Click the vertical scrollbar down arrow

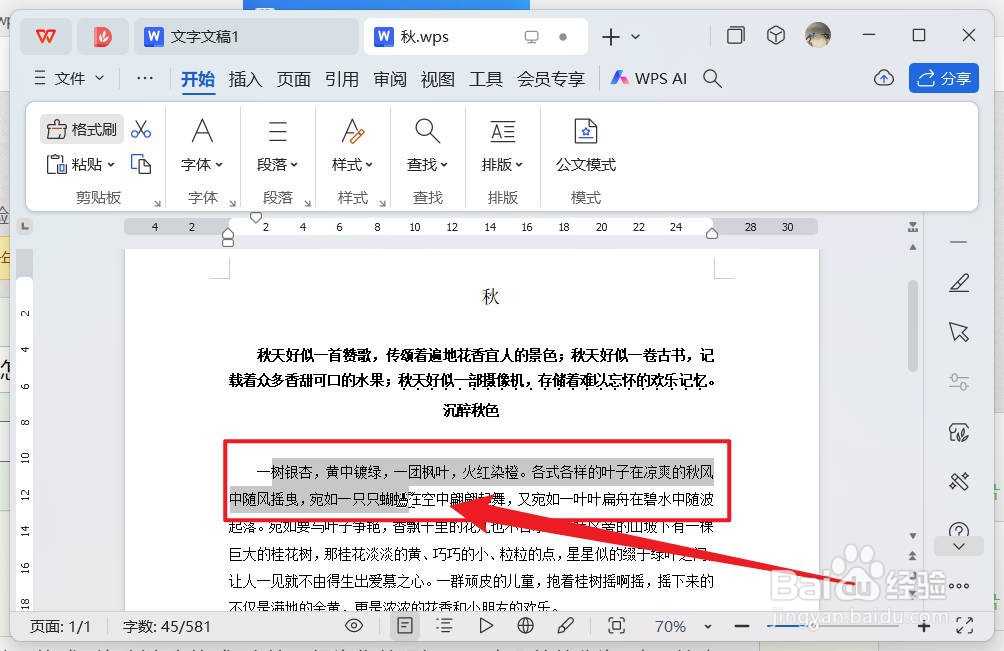[x=913, y=536]
